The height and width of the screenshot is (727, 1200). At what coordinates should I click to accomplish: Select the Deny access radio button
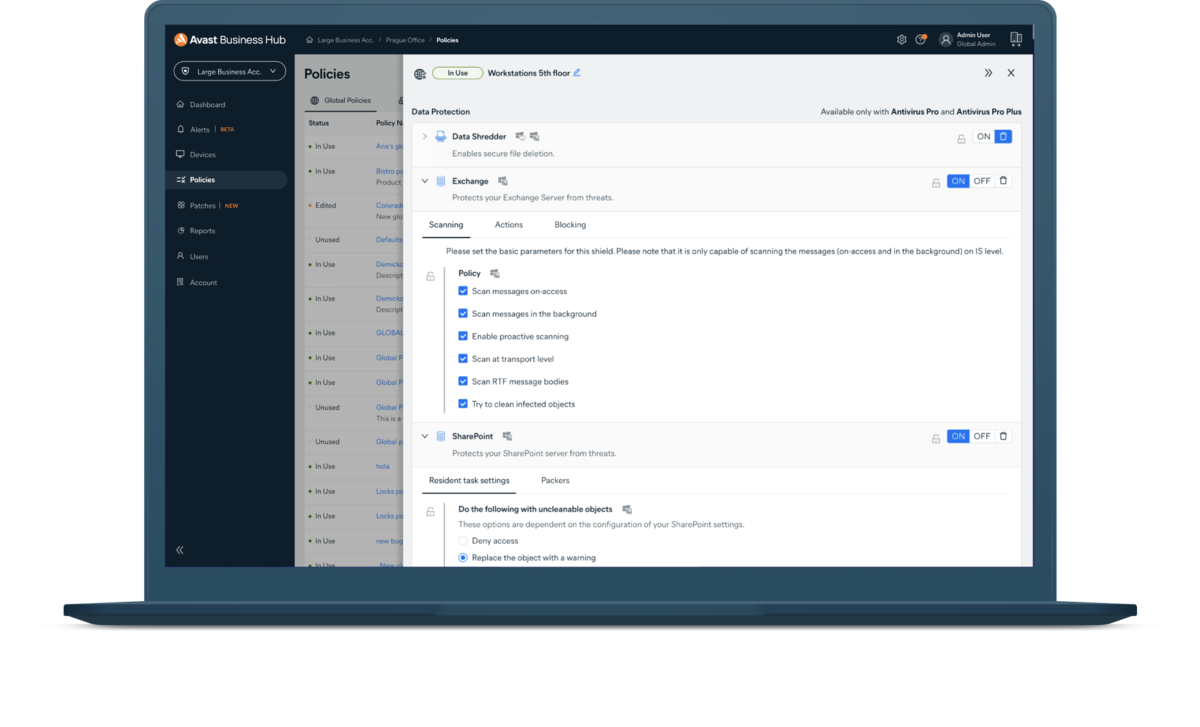click(x=462, y=540)
